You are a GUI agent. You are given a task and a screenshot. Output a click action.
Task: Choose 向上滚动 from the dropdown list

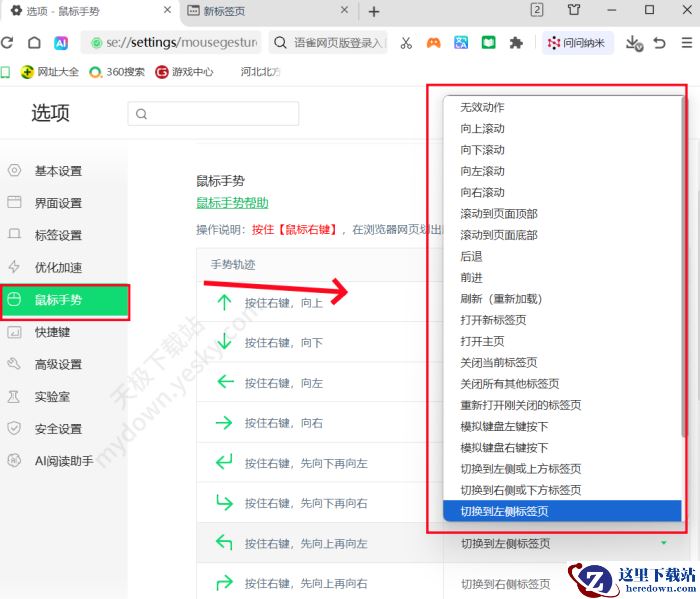(x=562, y=129)
